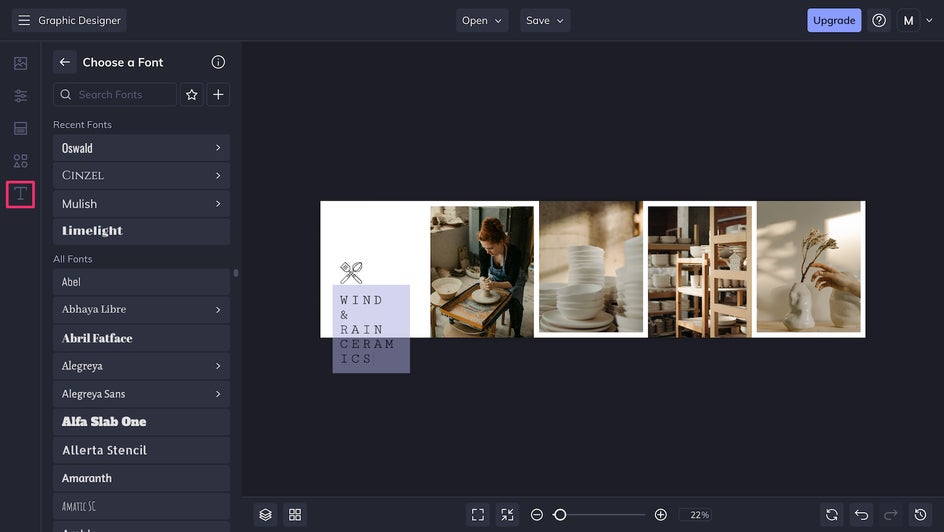Zoom in with the plus button
The height and width of the screenshot is (532, 944).
pyautogui.click(x=660, y=515)
